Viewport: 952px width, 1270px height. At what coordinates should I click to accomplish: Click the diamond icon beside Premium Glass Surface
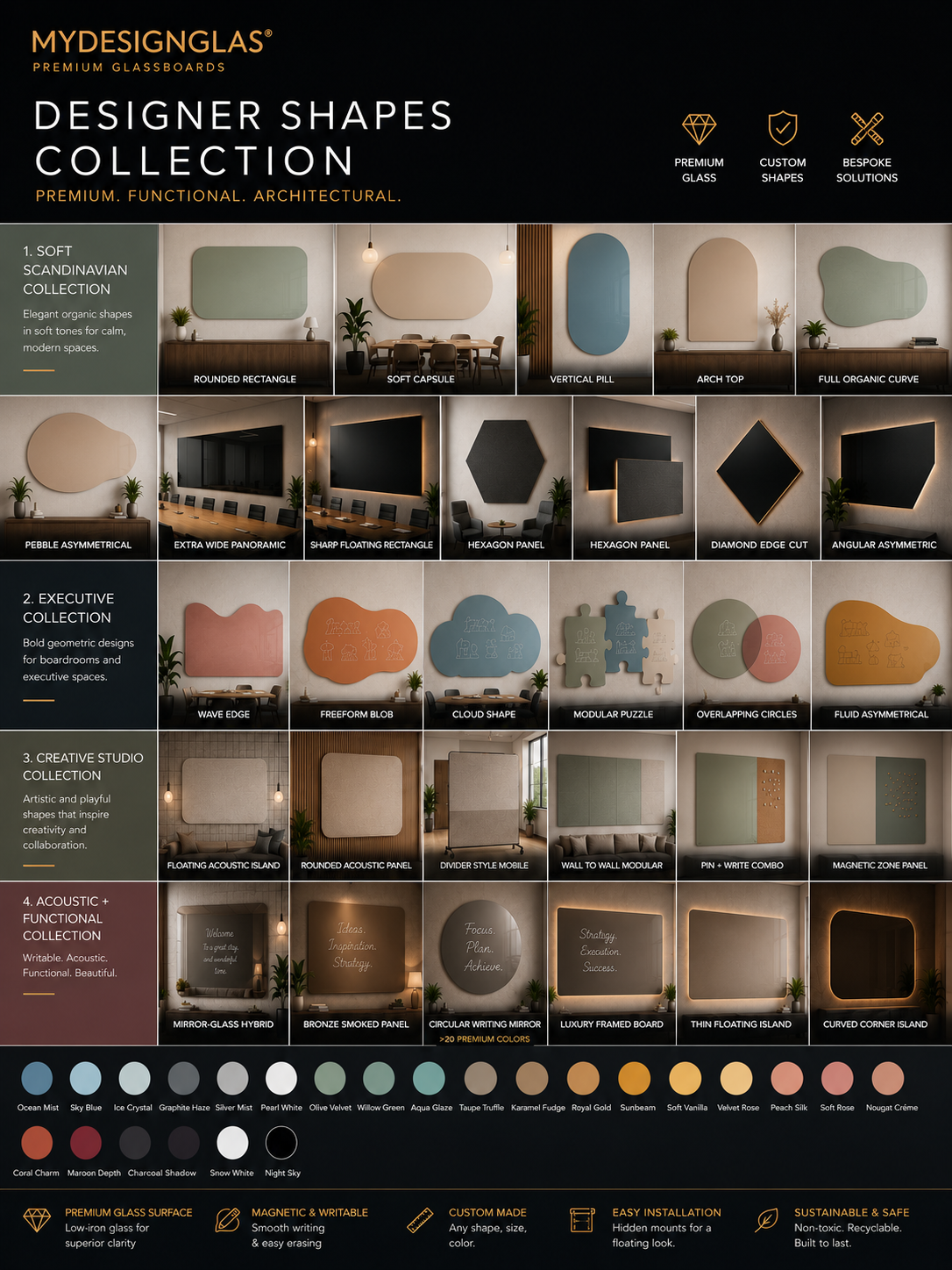tap(37, 1220)
